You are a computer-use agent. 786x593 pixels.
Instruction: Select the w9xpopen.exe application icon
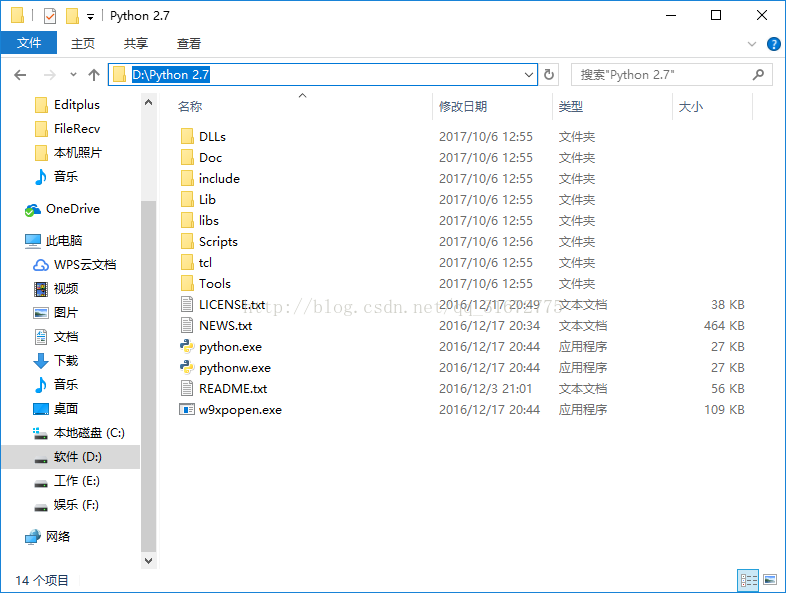(187, 410)
